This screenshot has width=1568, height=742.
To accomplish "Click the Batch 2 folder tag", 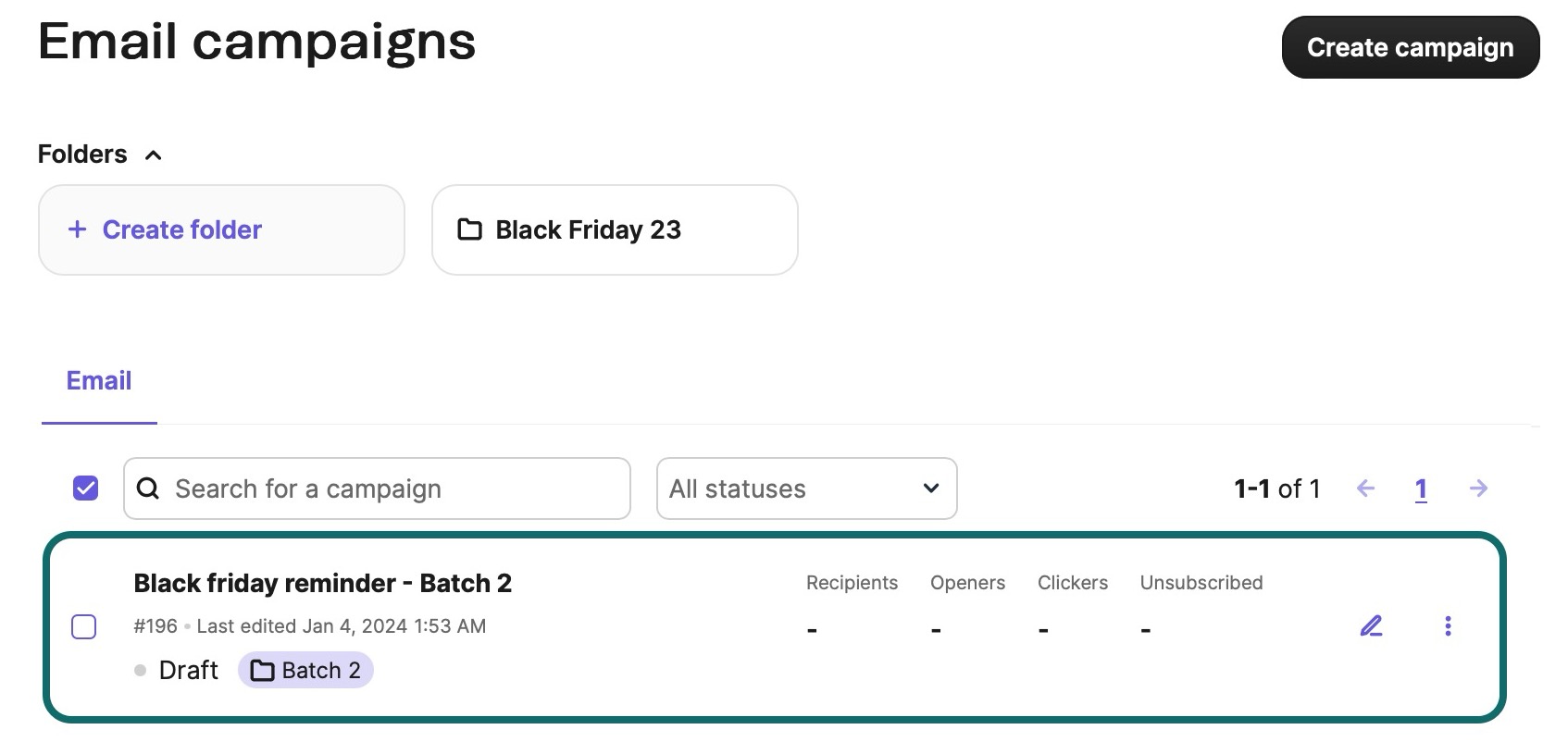I will point(305,670).
